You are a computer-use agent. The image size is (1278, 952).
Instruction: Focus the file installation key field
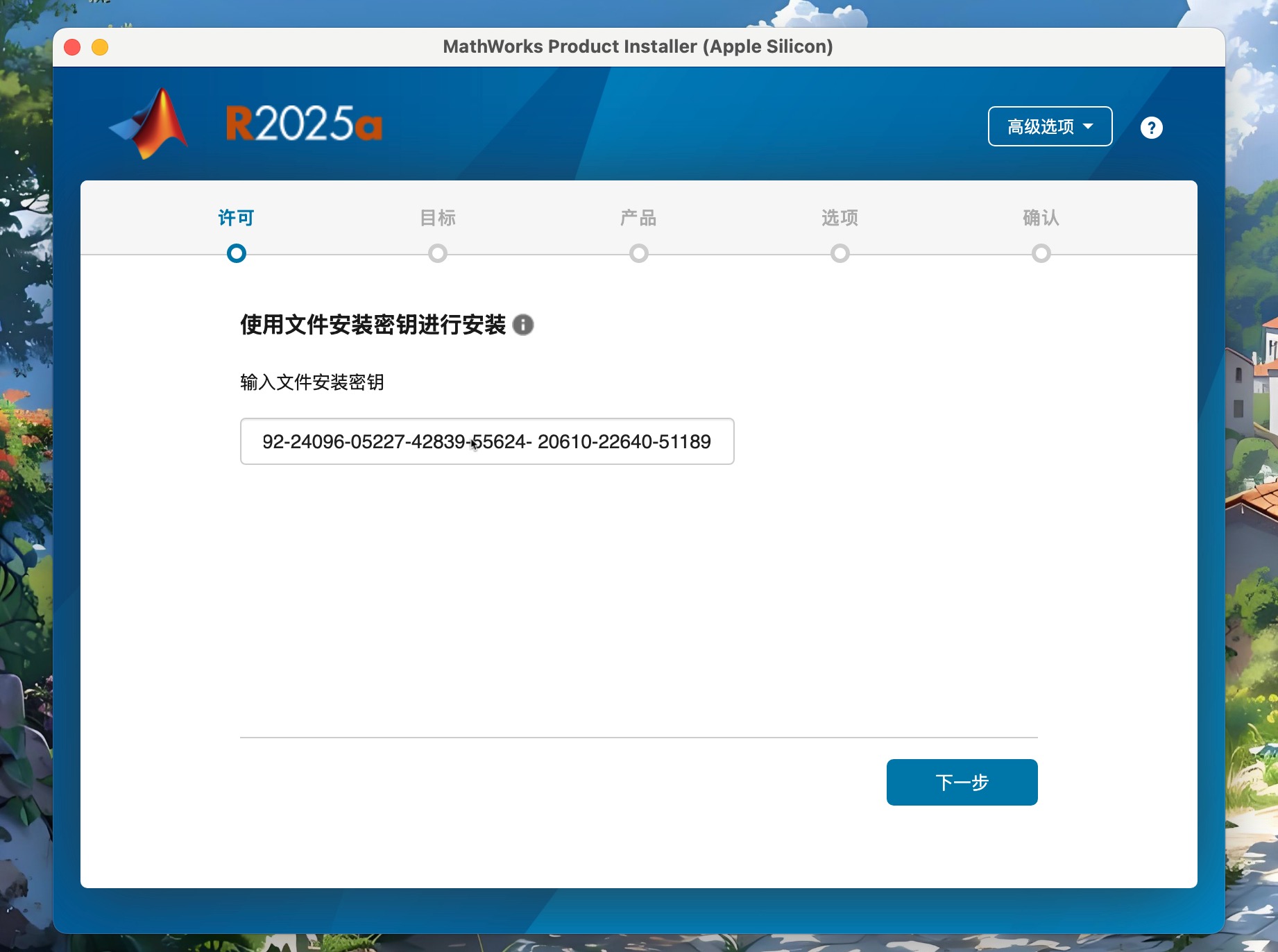486,441
